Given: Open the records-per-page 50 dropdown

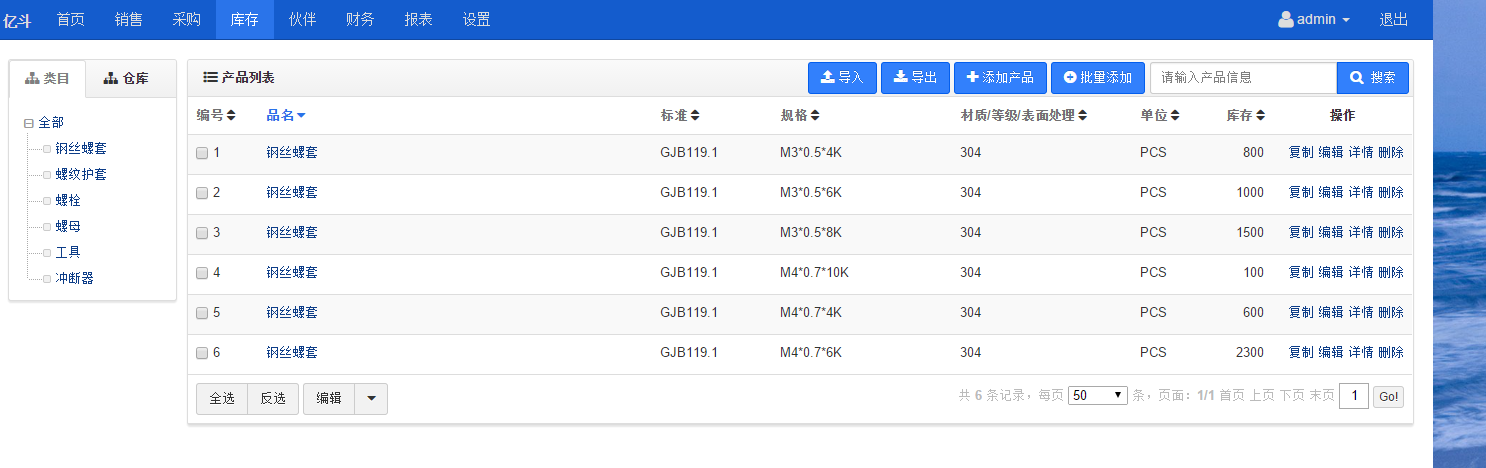Looking at the screenshot, I should pos(1098,396).
